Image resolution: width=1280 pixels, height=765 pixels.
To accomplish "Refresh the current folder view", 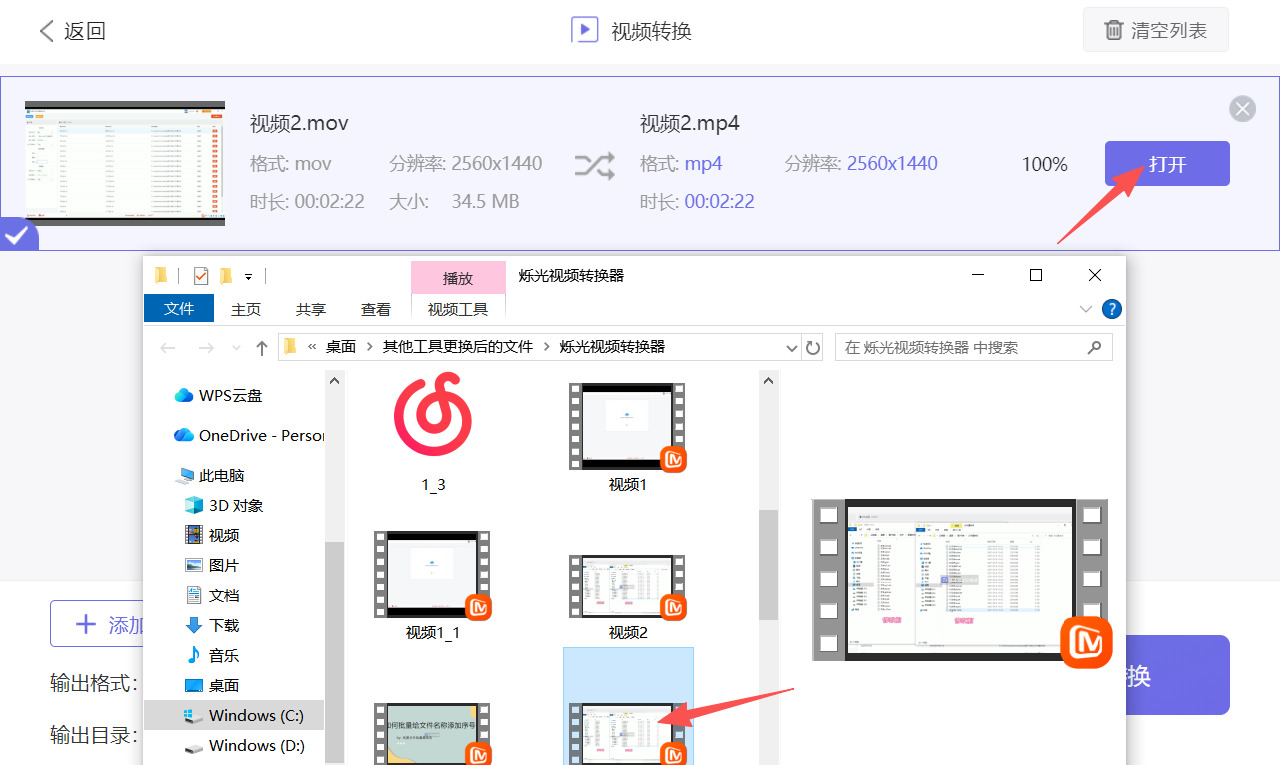I will pyautogui.click(x=813, y=348).
